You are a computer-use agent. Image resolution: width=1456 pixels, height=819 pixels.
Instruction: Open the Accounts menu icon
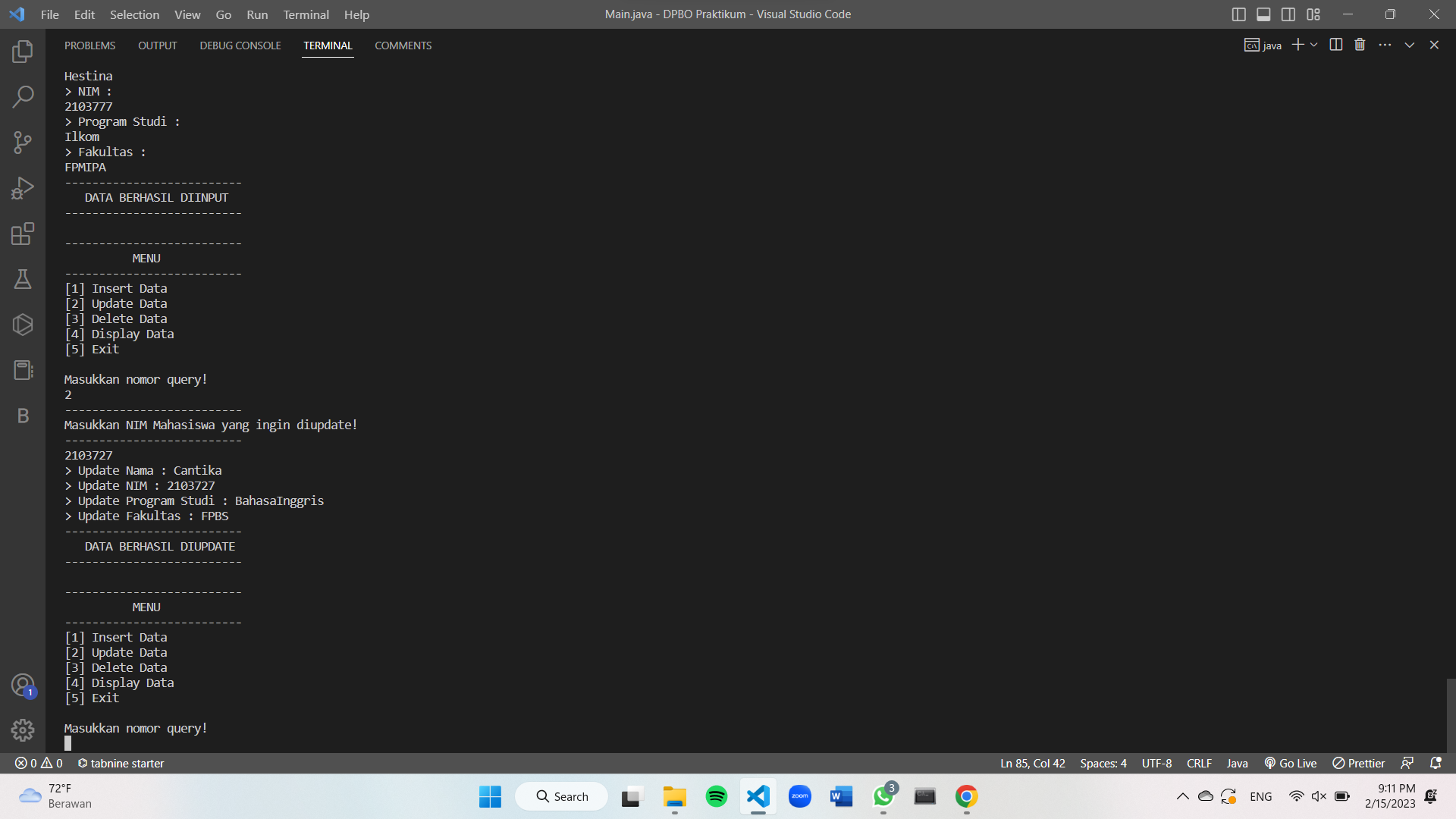pyautogui.click(x=23, y=686)
